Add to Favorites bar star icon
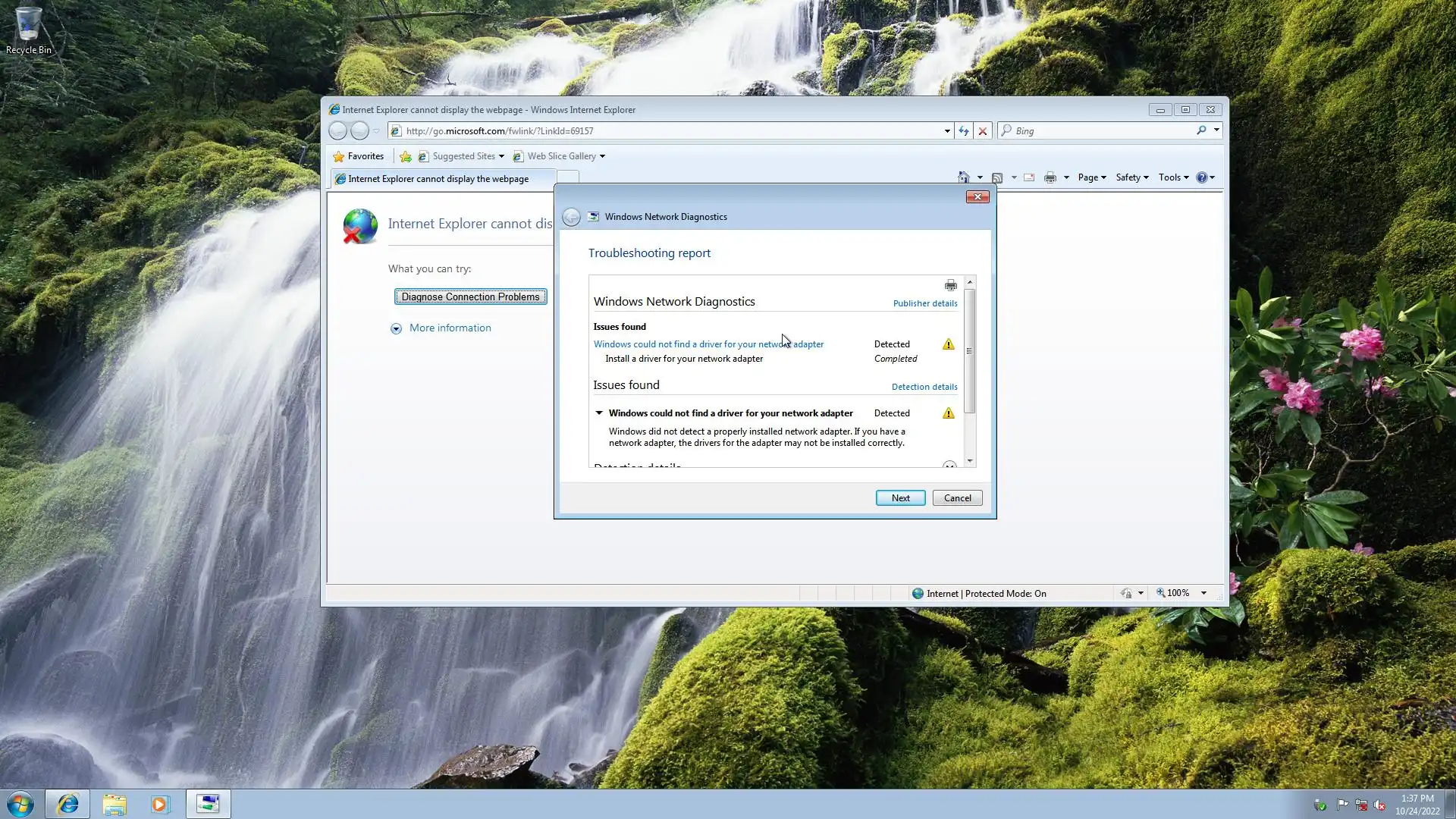1456x819 pixels. [x=406, y=157]
